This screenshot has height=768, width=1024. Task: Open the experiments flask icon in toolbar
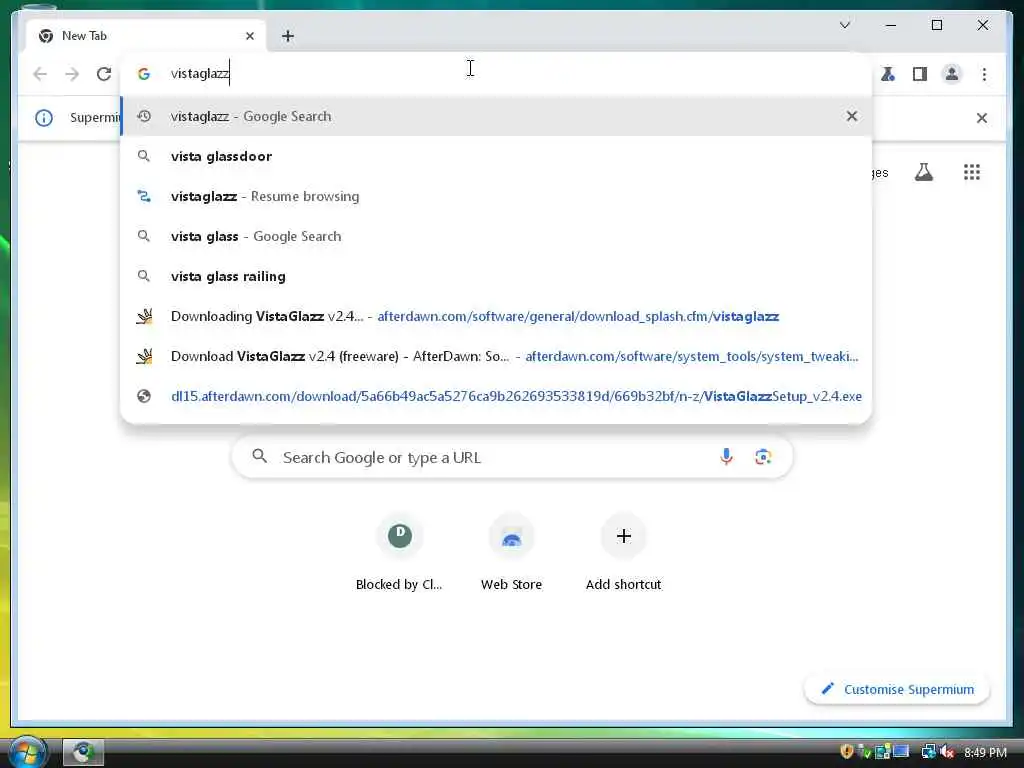[888, 74]
